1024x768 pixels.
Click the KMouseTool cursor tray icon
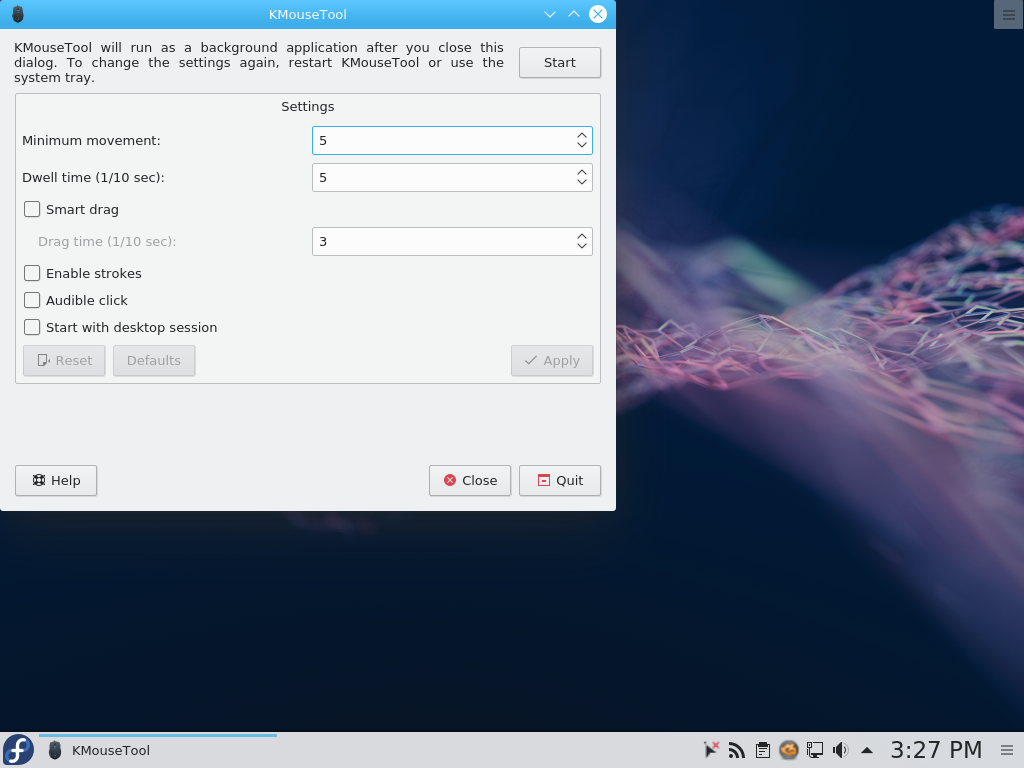point(711,750)
